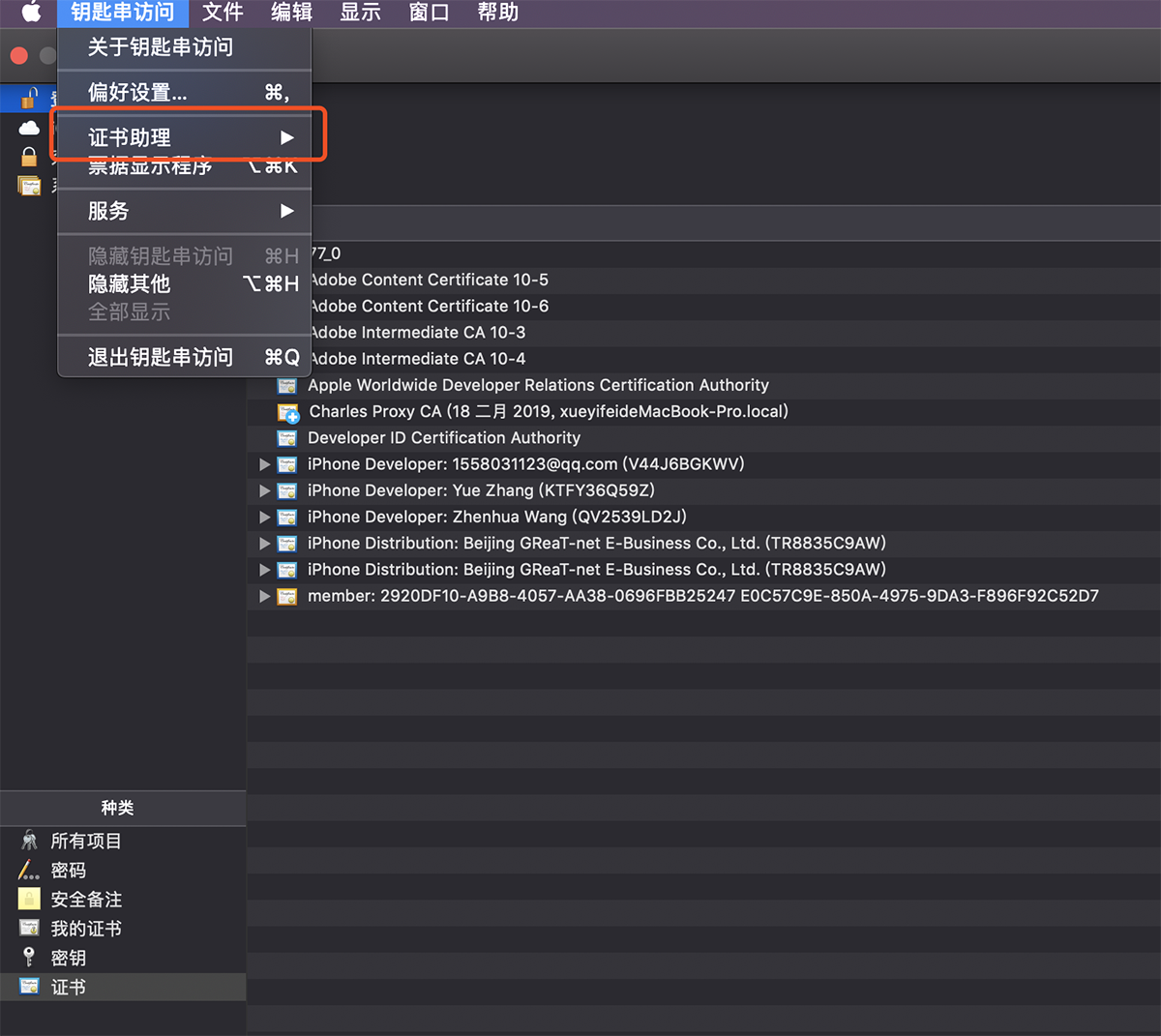1161x1036 pixels.
Task: Open the 编辑 menu
Action: click(291, 12)
